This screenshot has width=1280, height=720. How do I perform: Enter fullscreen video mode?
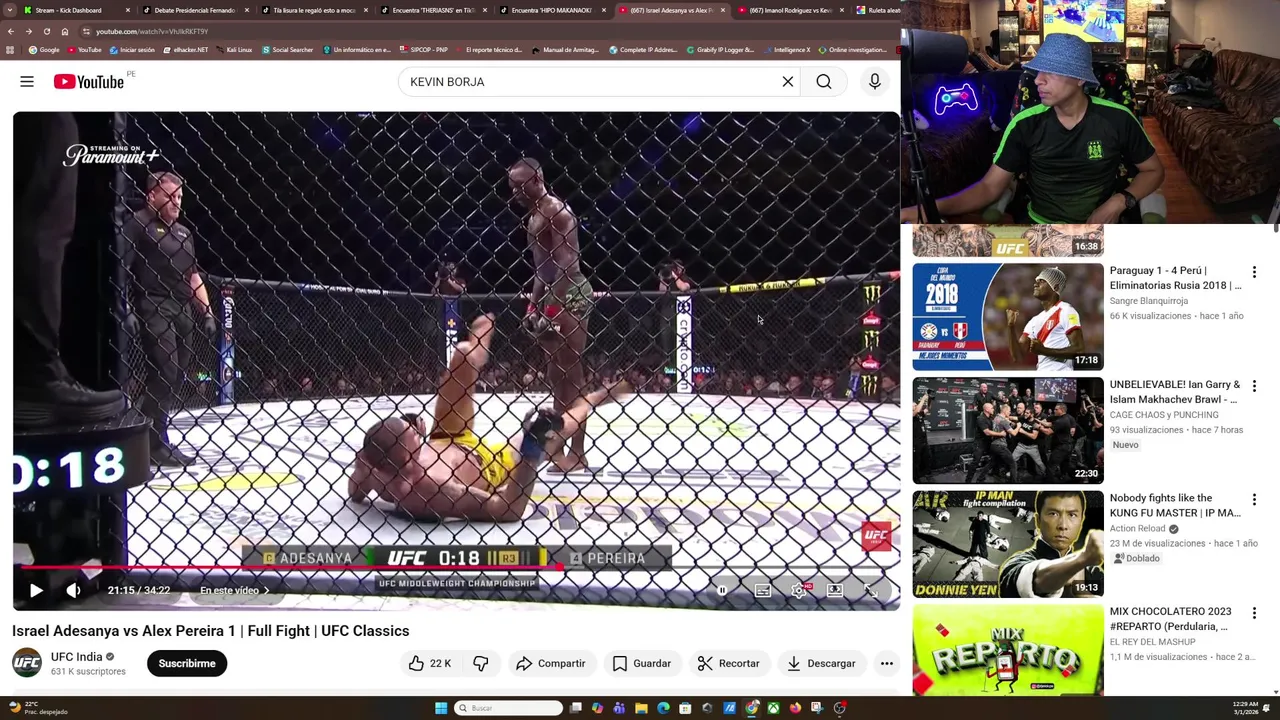pyautogui.click(x=871, y=590)
